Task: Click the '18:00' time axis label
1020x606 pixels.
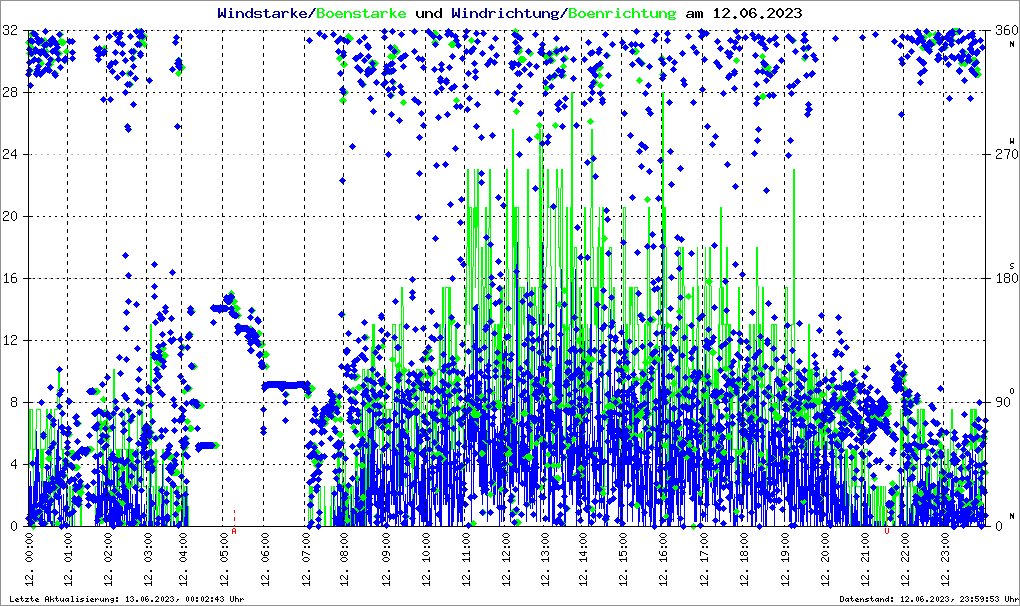Action: pos(745,549)
